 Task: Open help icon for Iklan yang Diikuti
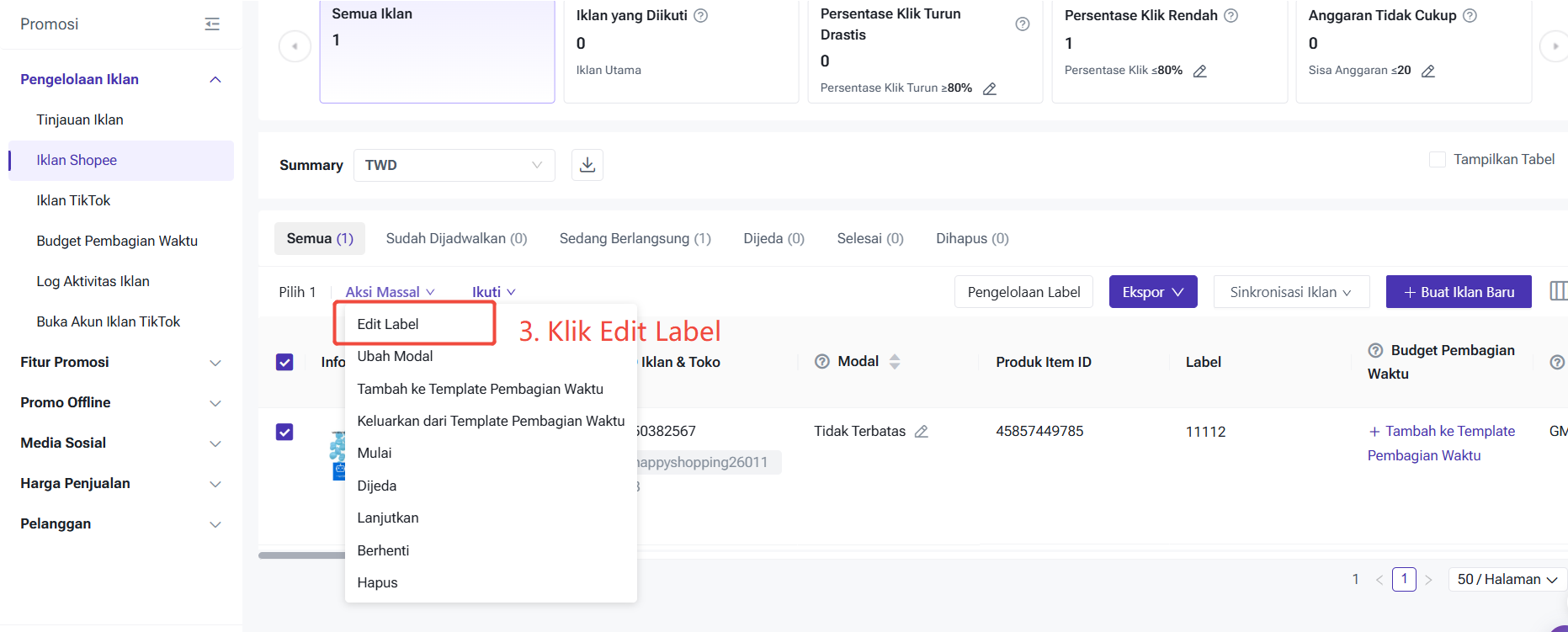point(700,15)
